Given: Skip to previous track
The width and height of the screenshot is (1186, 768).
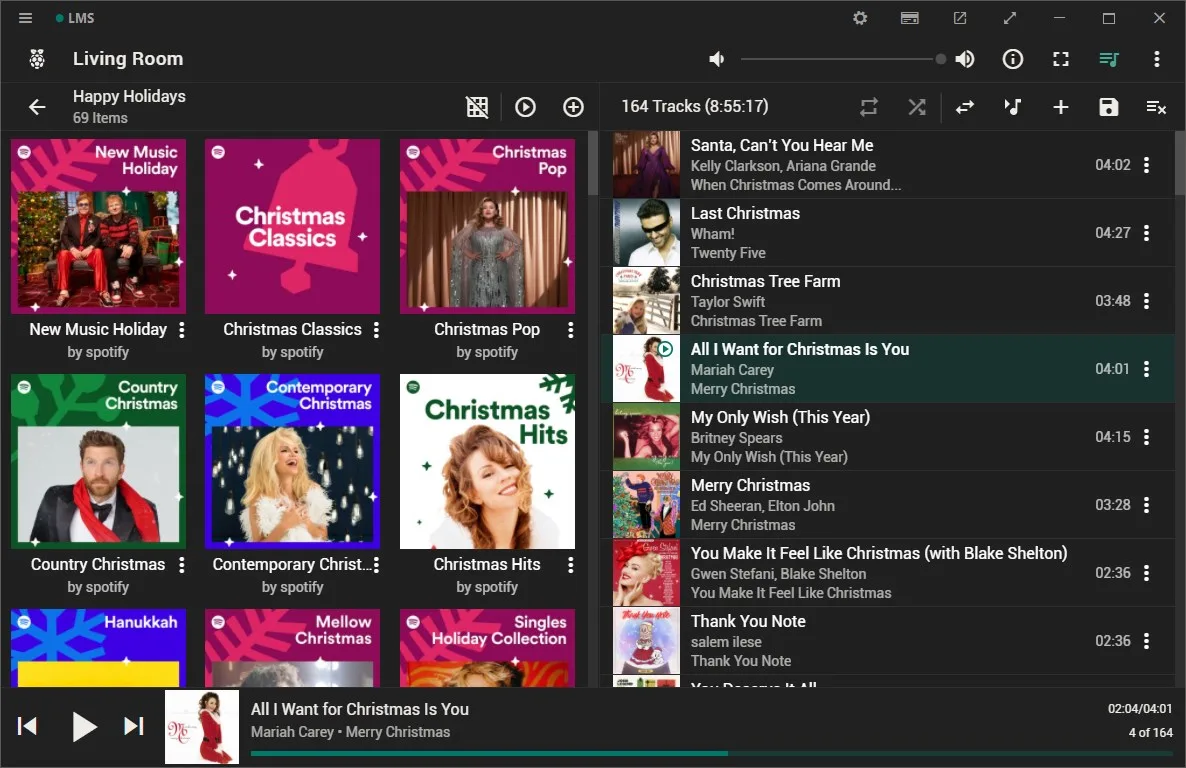Looking at the screenshot, I should [x=27, y=726].
